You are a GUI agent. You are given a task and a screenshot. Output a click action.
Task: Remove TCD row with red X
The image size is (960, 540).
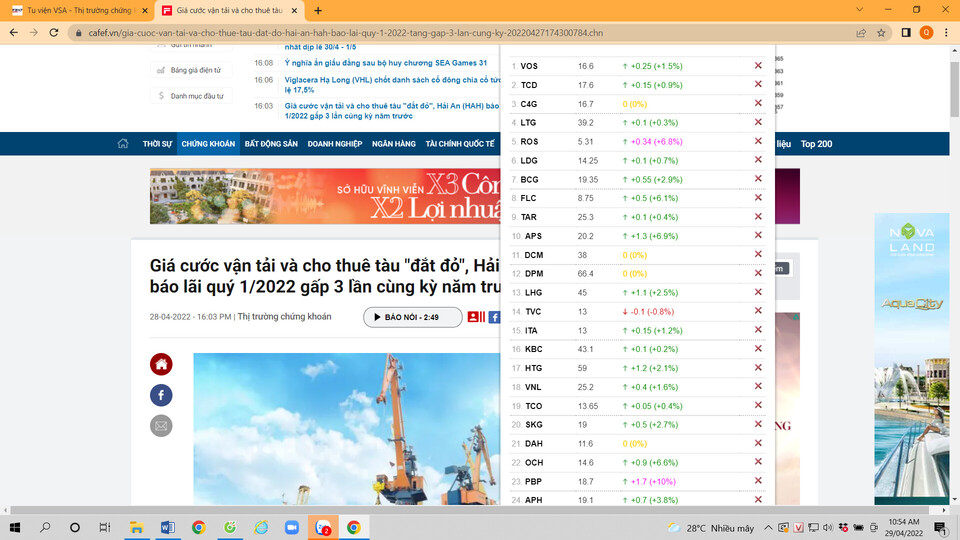tap(758, 84)
